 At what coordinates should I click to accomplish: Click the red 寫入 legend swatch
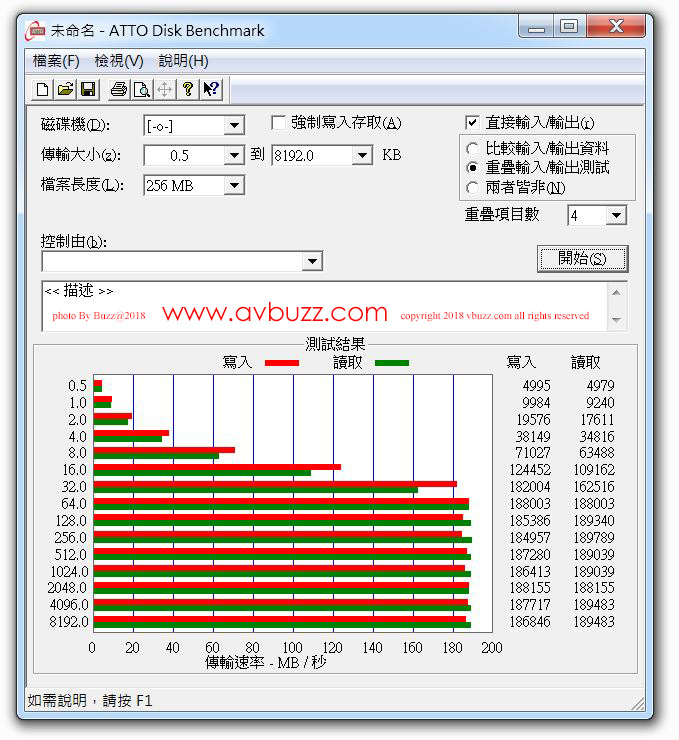(x=282, y=363)
